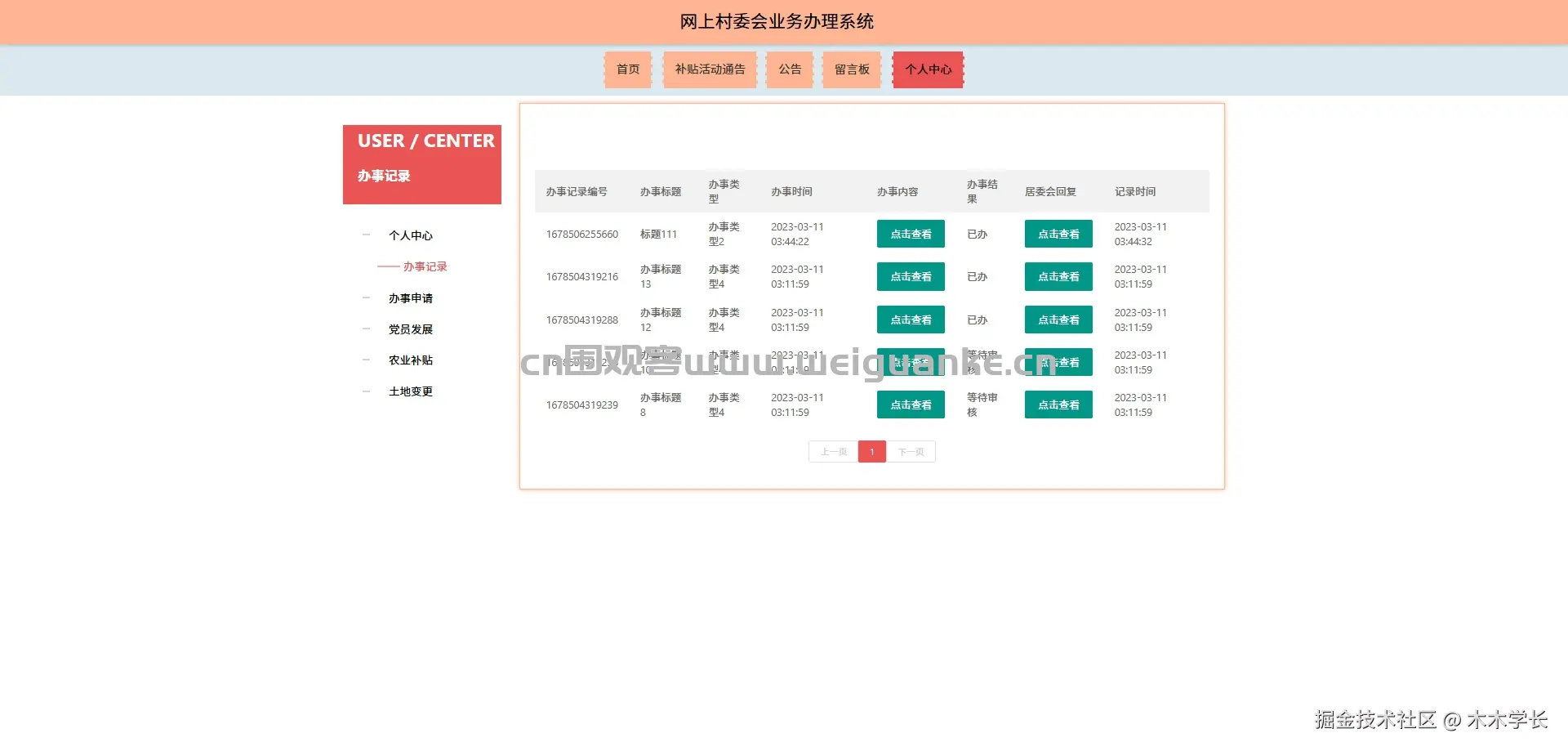Select page 1 in pagination
This screenshot has height=751, width=1568.
[x=872, y=452]
